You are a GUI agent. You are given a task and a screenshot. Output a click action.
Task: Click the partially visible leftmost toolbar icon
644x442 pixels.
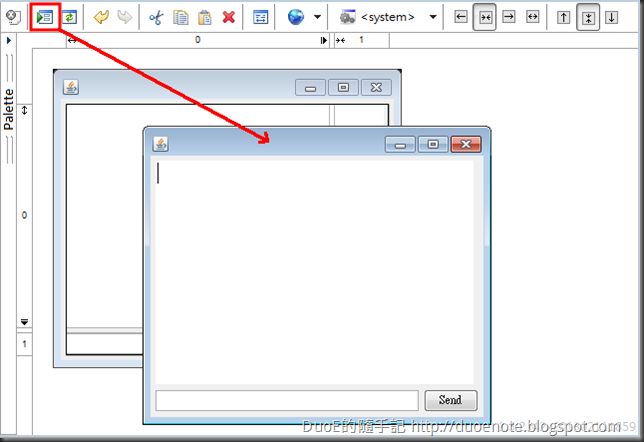point(13,17)
